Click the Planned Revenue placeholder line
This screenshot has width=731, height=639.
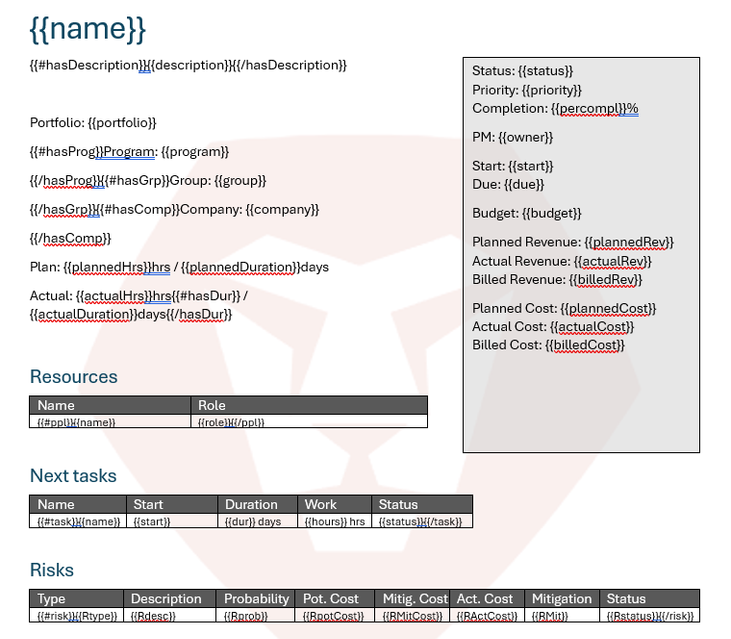coord(573,242)
